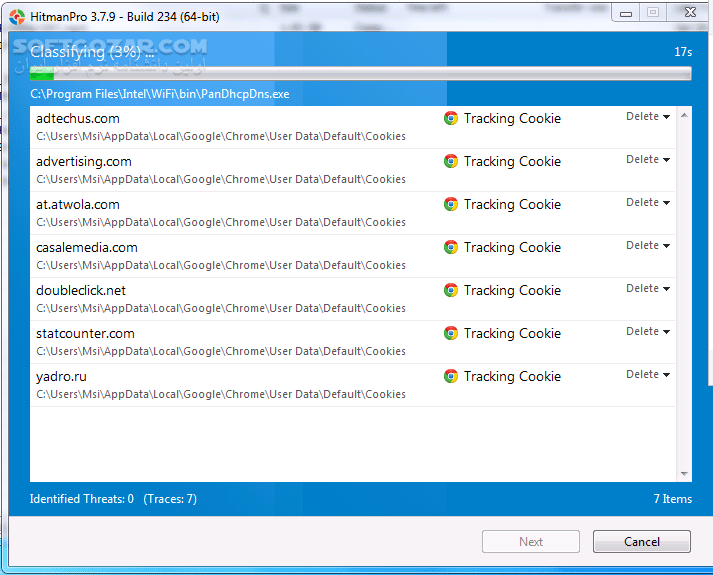Select the at.atwola.com list entry
This screenshot has height=575, width=713.
pyautogui.click(x=78, y=205)
